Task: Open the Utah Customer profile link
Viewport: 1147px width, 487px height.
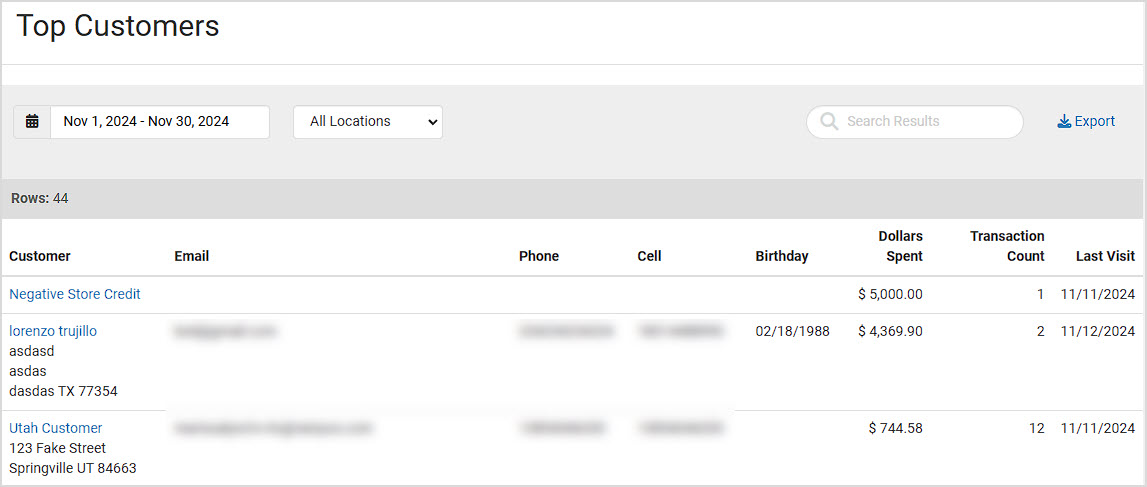Action: tap(56, 428)
